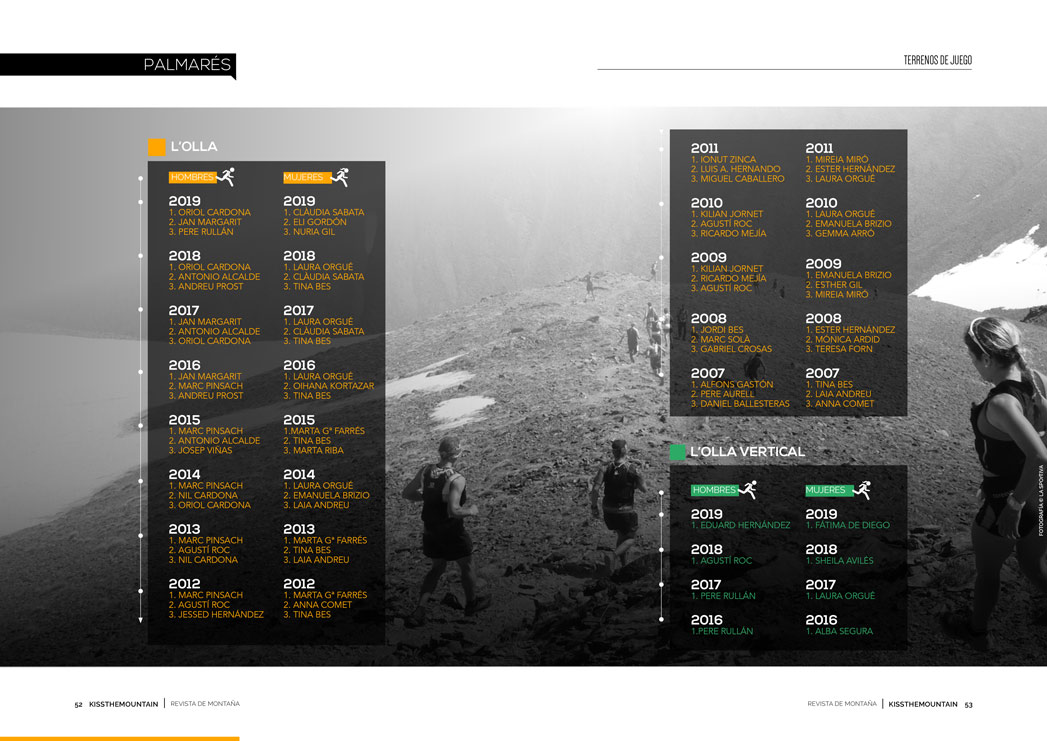
Task: Open the TERRENOS DE JUEGO section label
Action: pos(937,60)
